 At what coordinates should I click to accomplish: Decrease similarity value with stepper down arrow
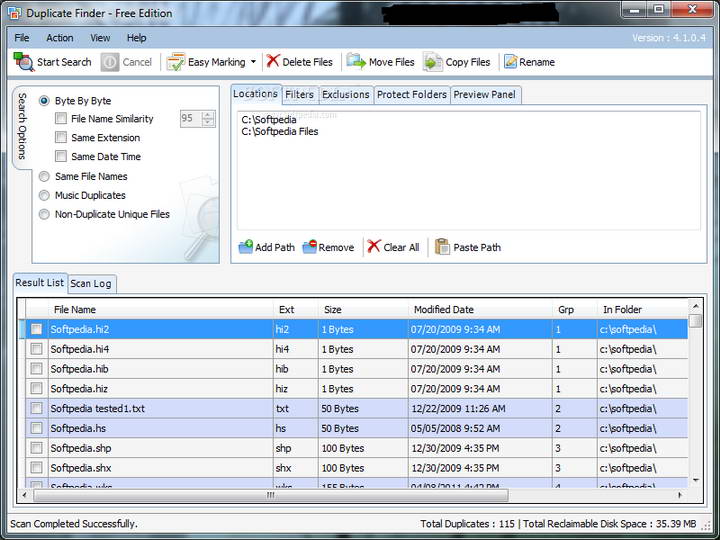(208, 122)
